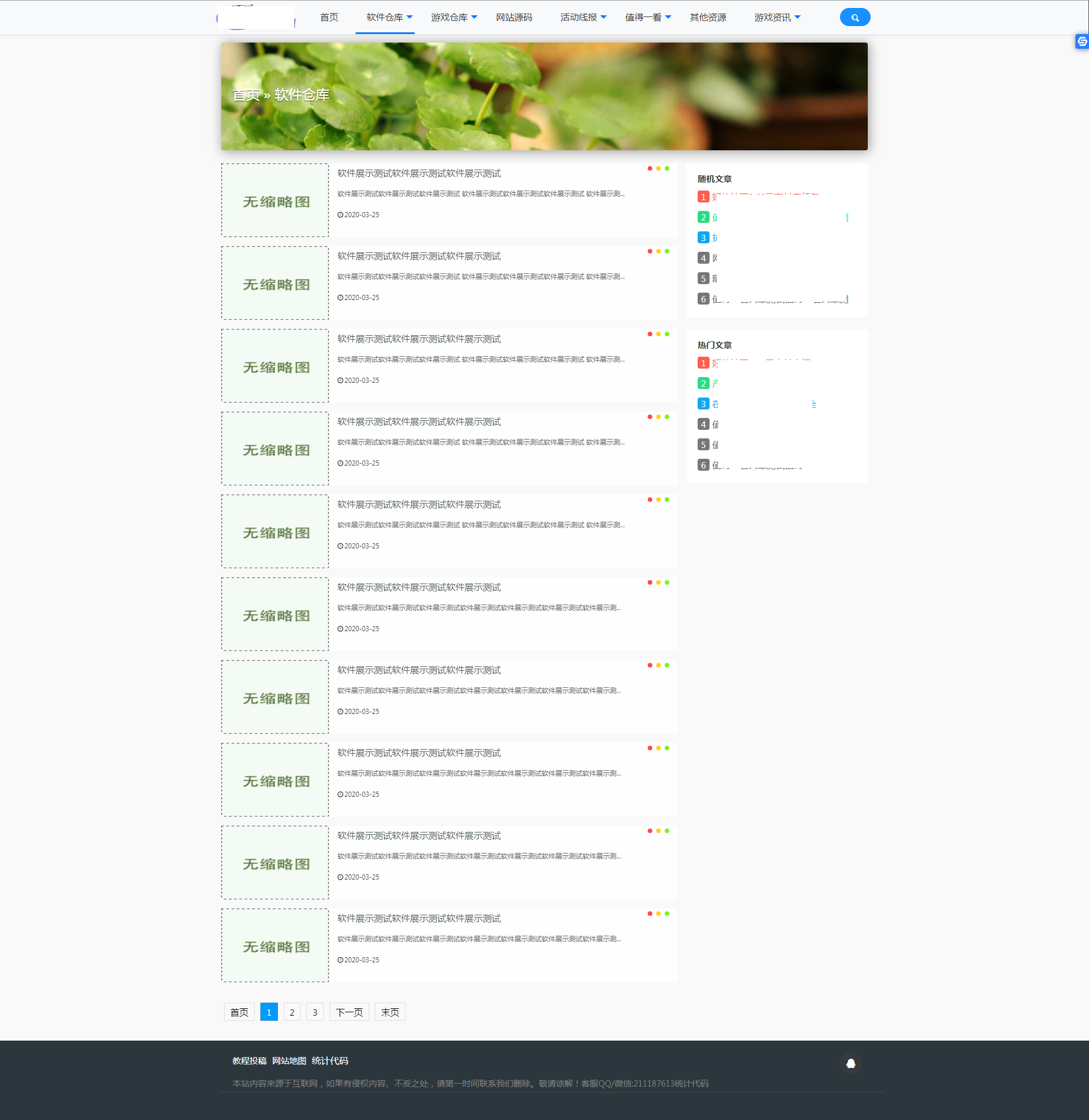Viewport: 1089px width, 1120px height.
Task: Click 首页 link in banner breadcrumb
Action: click(x=246, y=95)
